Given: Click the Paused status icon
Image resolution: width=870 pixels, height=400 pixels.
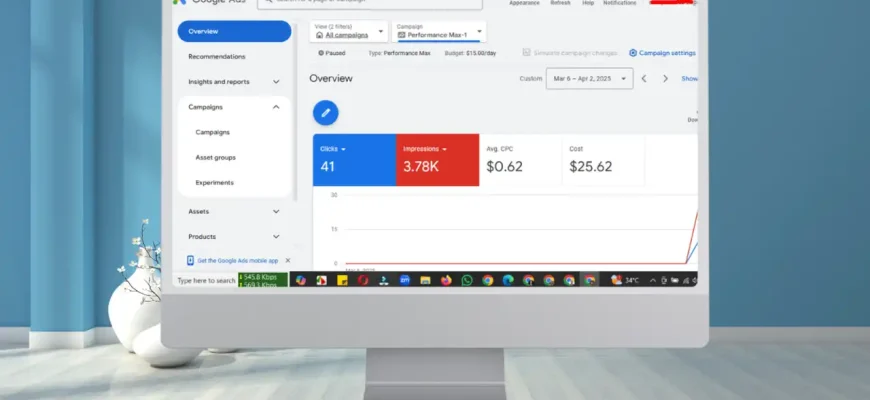Looking at the screenshot, I should (x=321, y=53).
